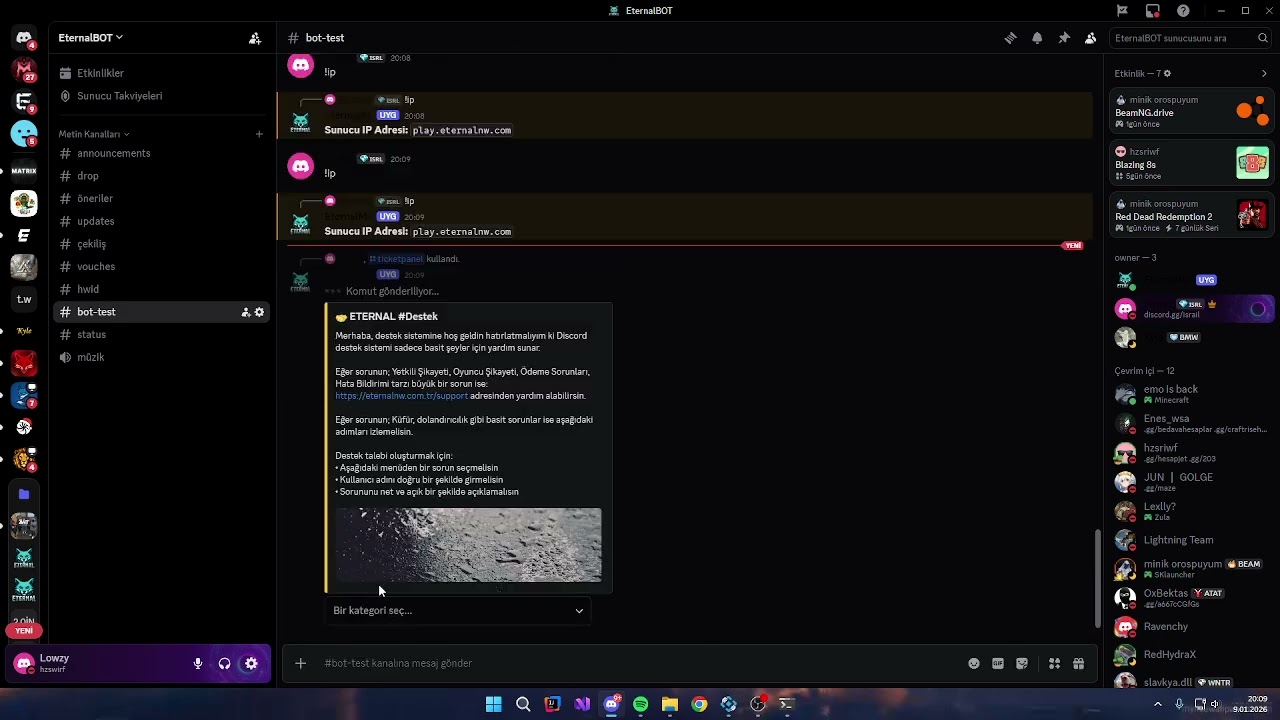Switch to the updates channel
The height and width of the screenshot is (720, 1280).
pyautogui.click(x=163, y=221)
